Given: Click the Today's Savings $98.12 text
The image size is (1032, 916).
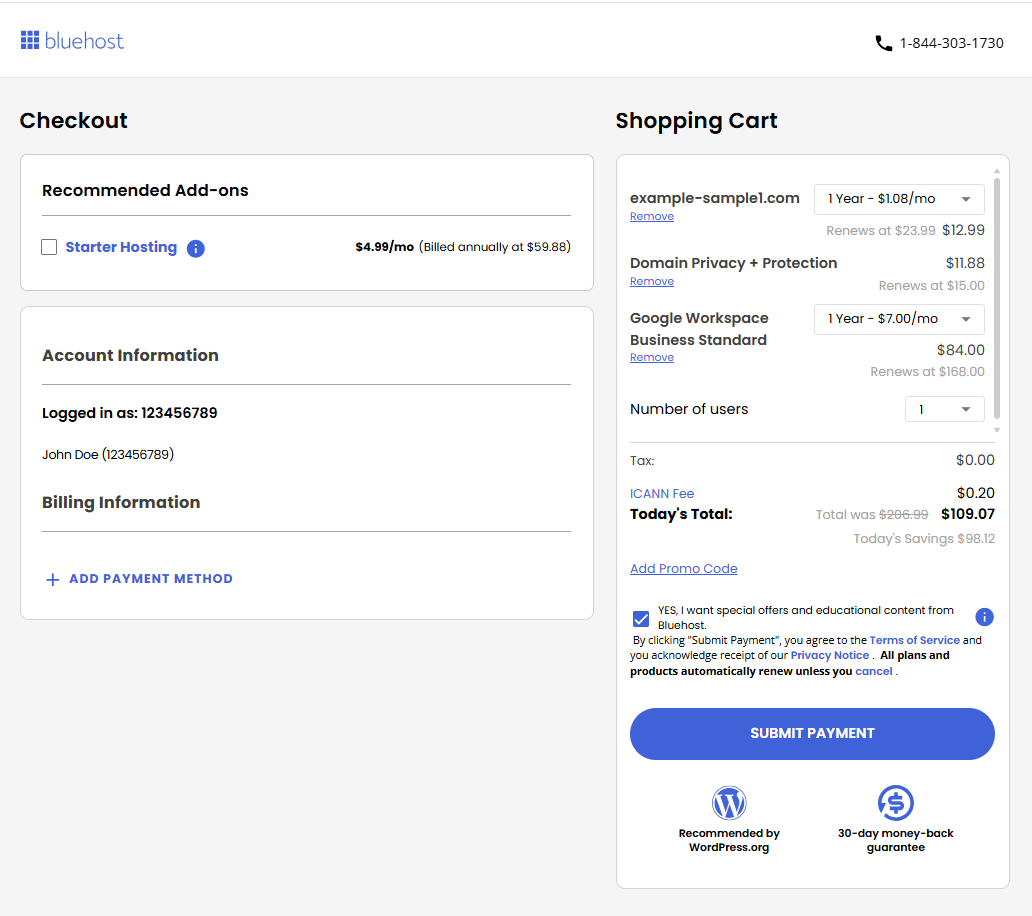Looking at the screenshot, I should tap(923, 539).
